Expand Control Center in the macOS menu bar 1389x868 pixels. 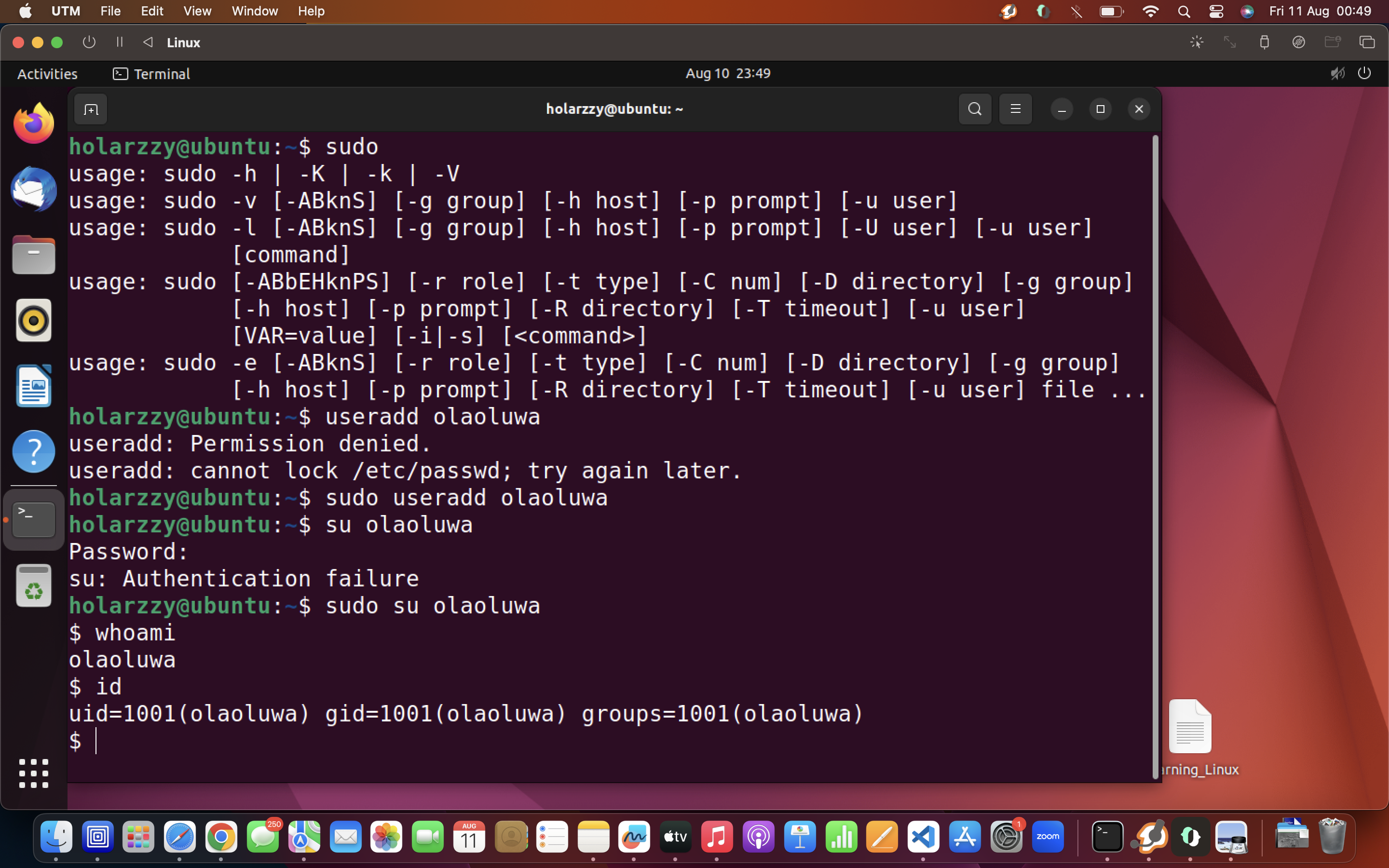(1217, 12)
